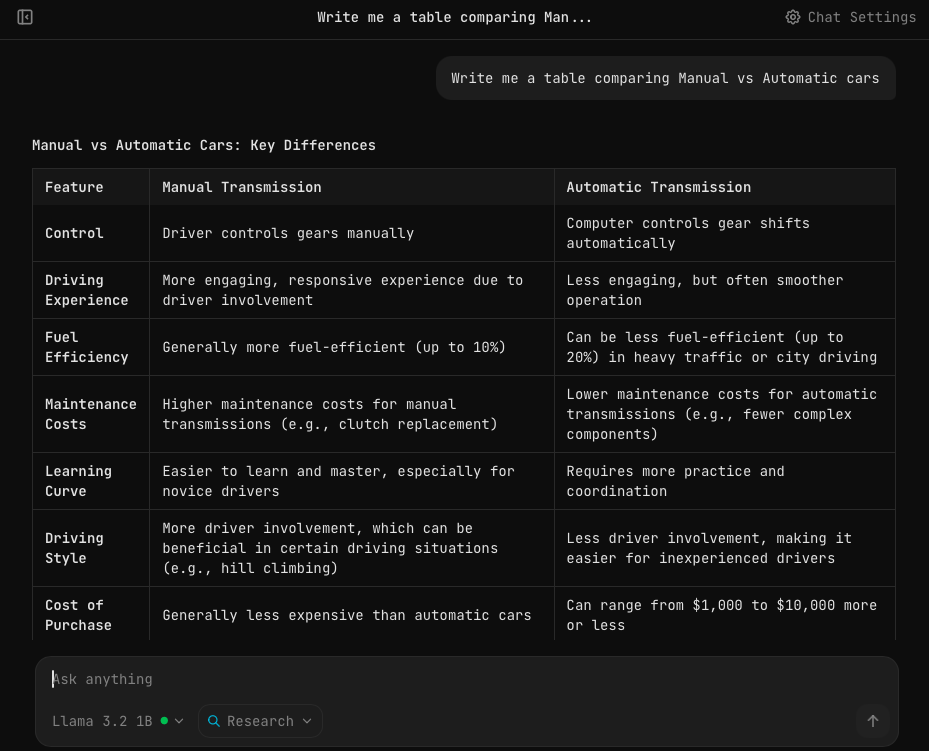
Task: Click the Maintenance Costs row label
Action: point(90,414)
